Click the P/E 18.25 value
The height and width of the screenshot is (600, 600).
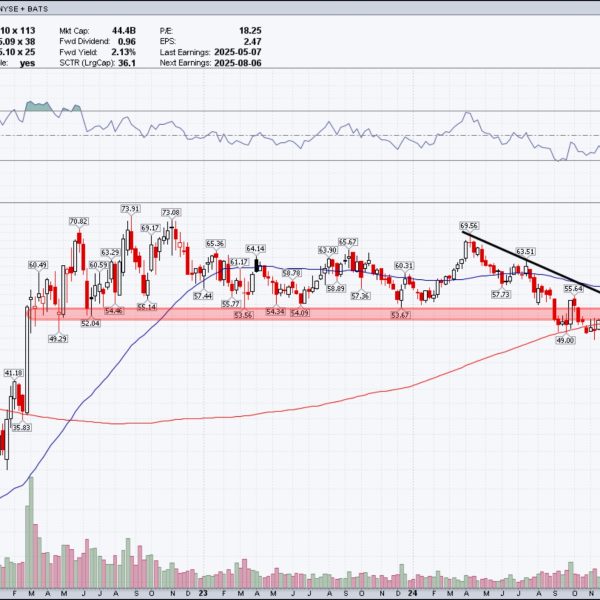coord(250,31)
